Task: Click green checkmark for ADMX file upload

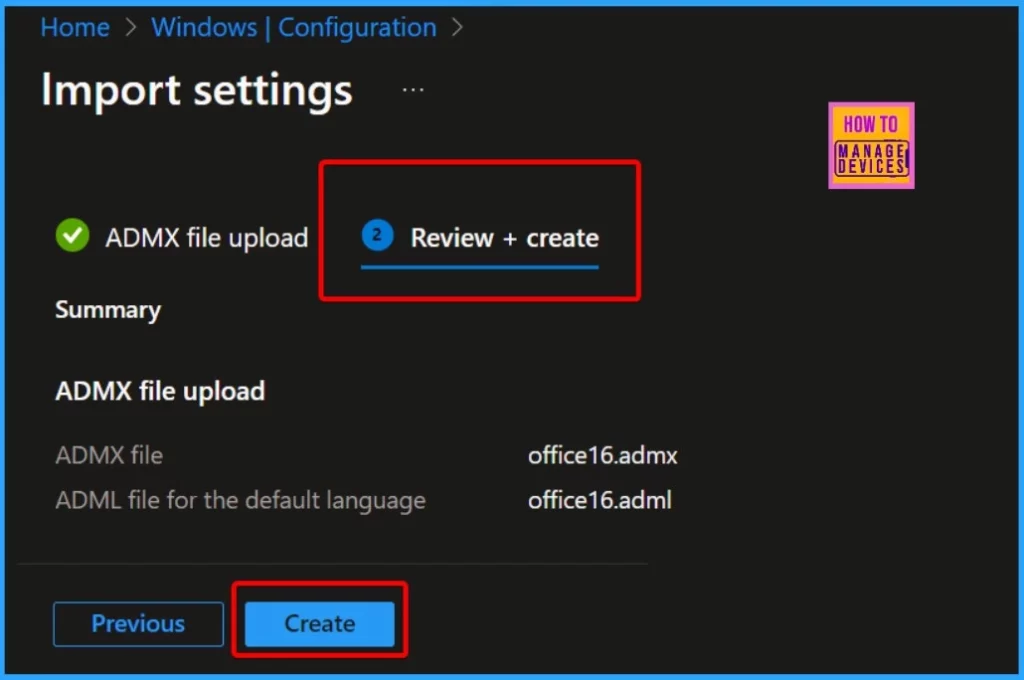Action: [x=72, y=235]
